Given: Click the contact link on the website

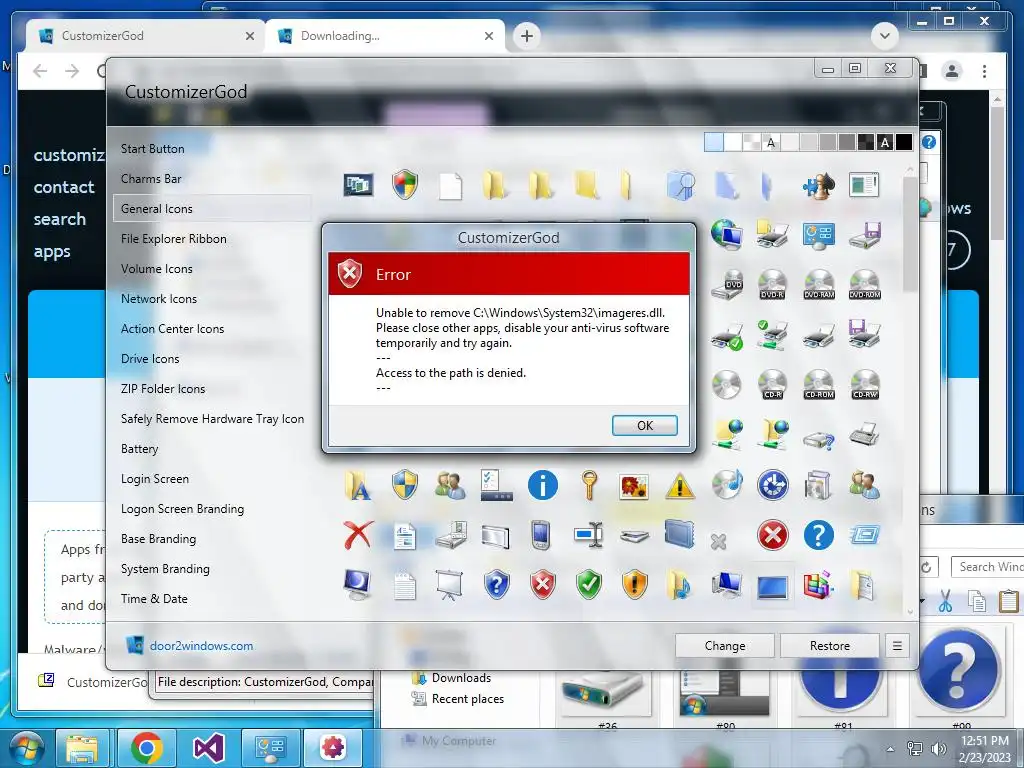Looking at the screenshot, I should (64, 187).
